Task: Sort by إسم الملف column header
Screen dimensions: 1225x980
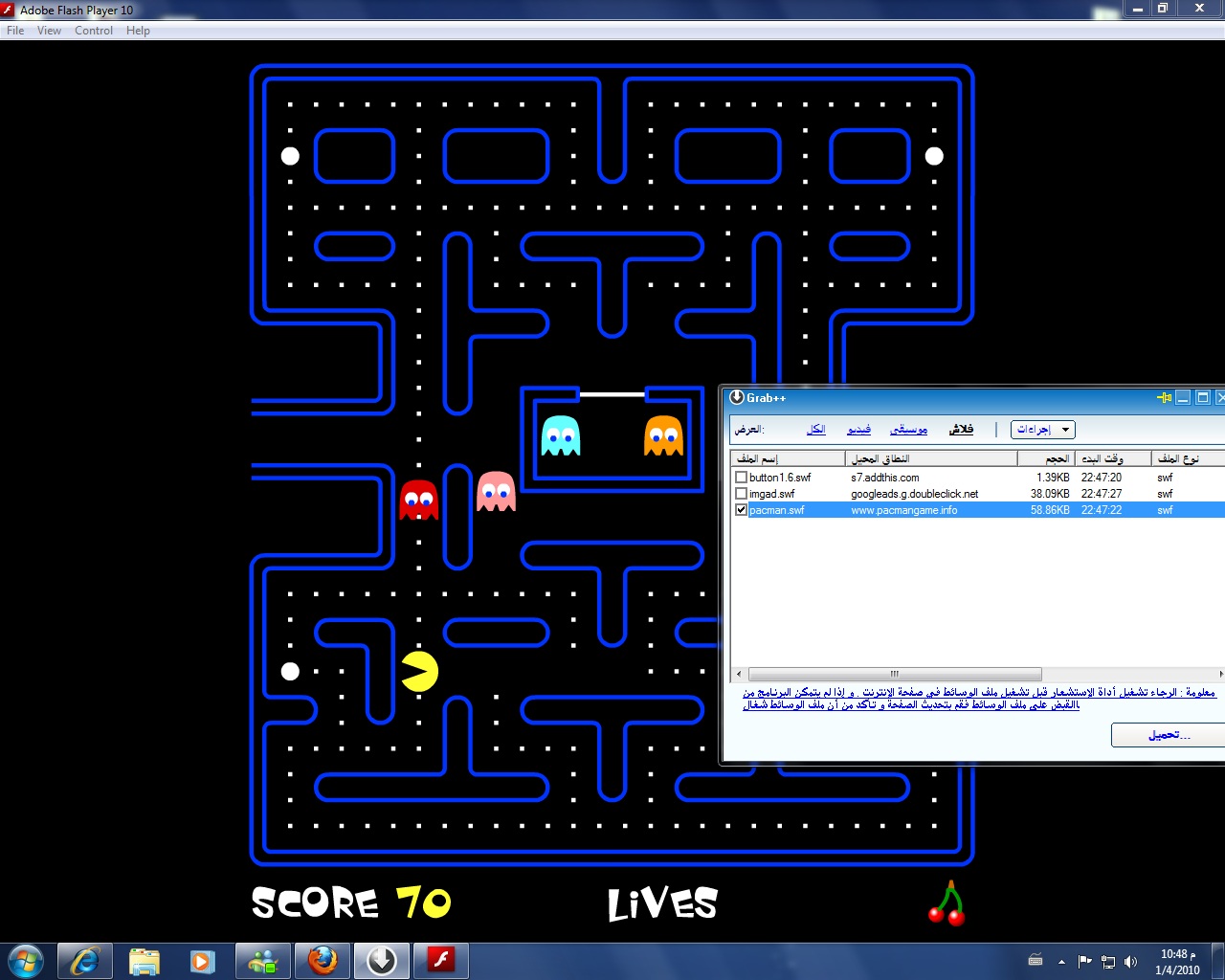Action: pyautogui.click(x=789, y=458)
